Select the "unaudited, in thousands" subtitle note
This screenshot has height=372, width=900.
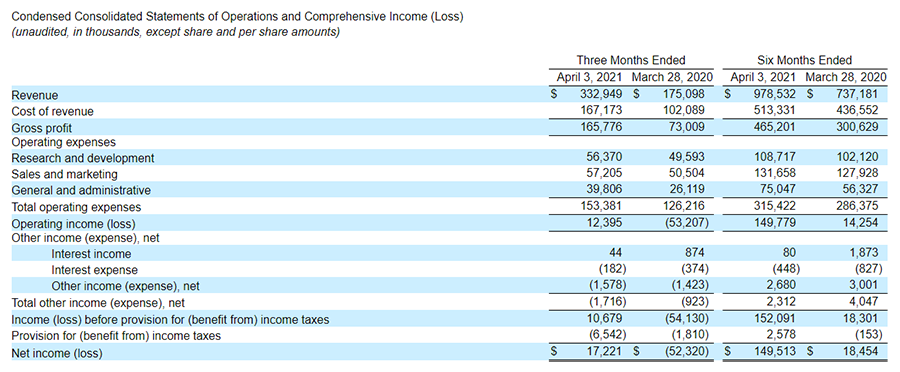[176, 33]
